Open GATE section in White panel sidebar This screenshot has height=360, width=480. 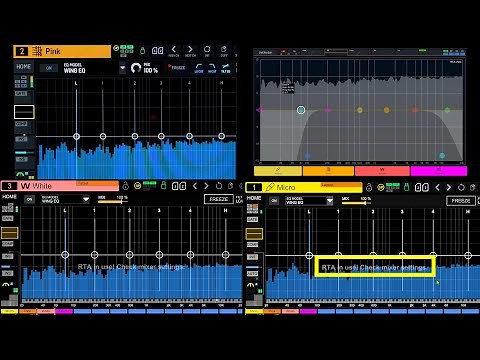8,218
